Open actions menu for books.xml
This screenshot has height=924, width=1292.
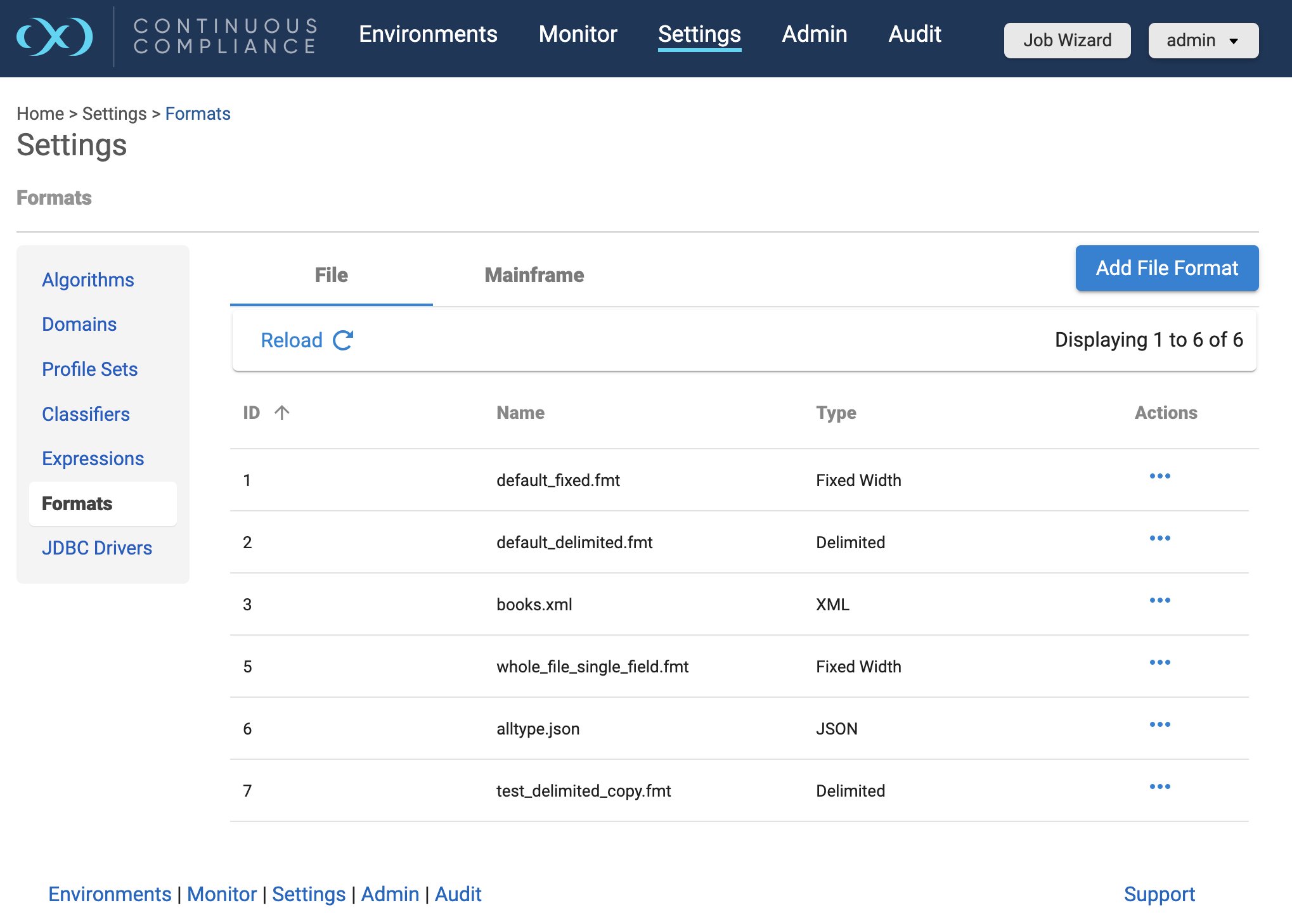(x=1160, y=601)
